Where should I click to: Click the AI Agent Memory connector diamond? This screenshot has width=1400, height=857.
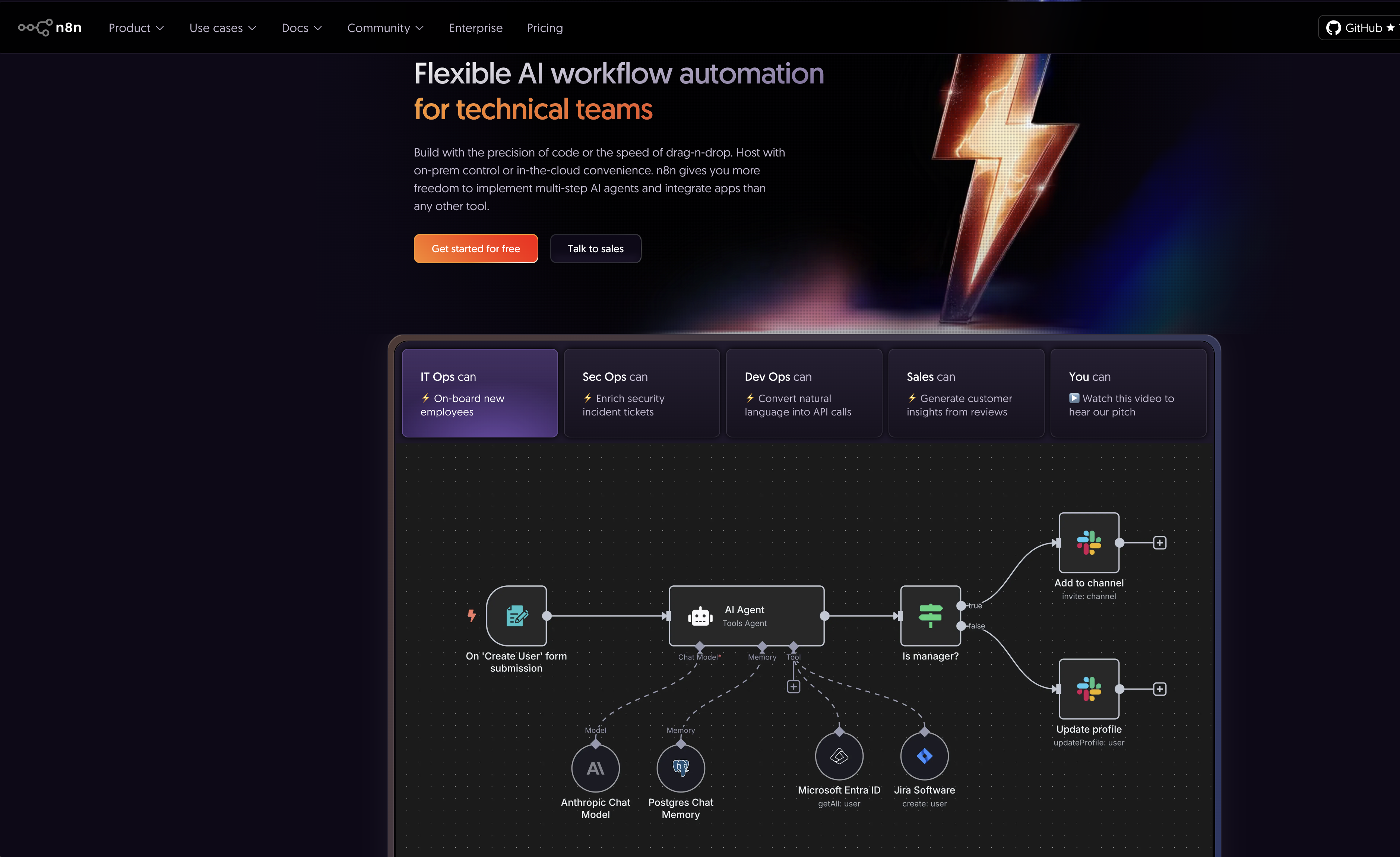pos(762,646)
